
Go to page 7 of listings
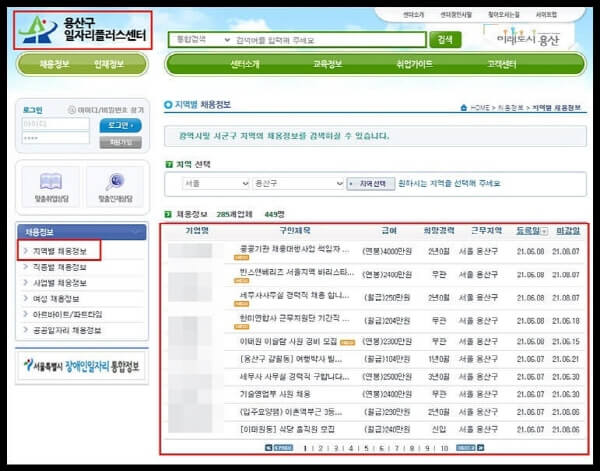(396, 448)
